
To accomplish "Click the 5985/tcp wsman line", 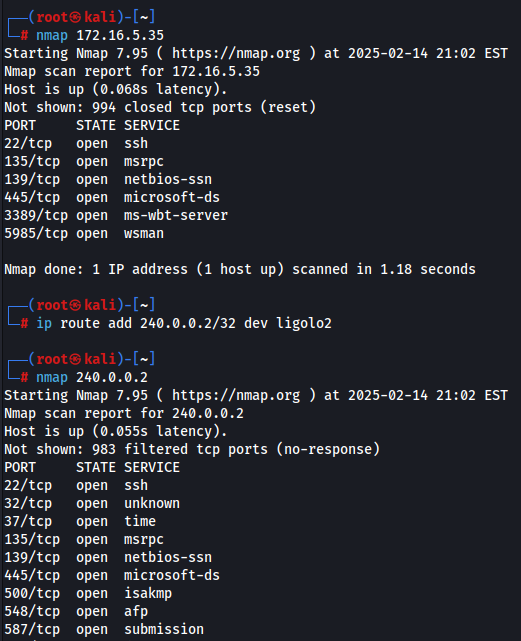I will click(84, 233).
